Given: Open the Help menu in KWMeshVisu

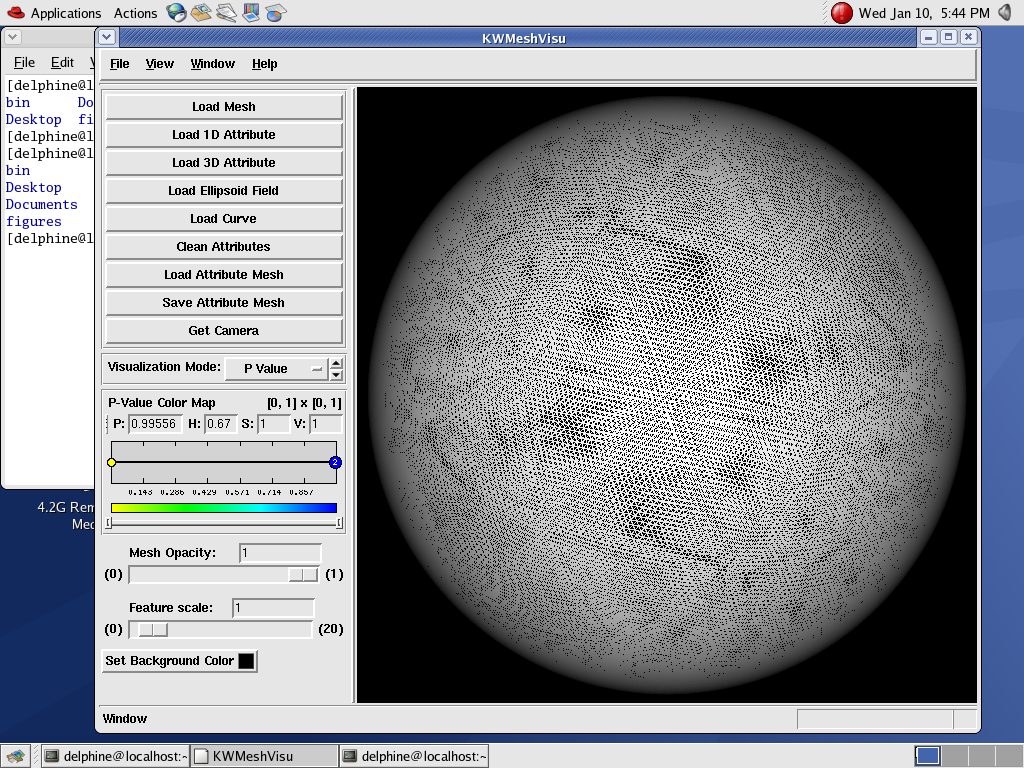Looking at the screenshot, I should (264, 64).
